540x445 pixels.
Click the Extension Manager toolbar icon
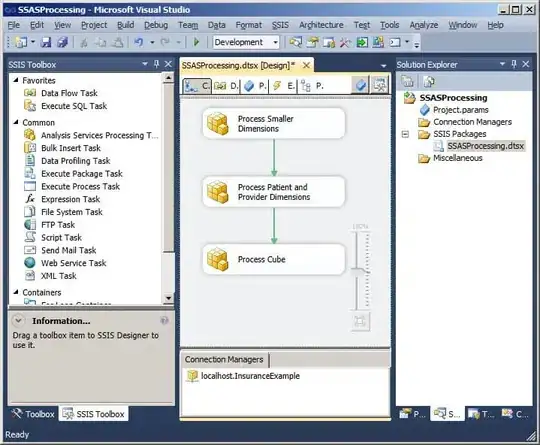[378, 42]
